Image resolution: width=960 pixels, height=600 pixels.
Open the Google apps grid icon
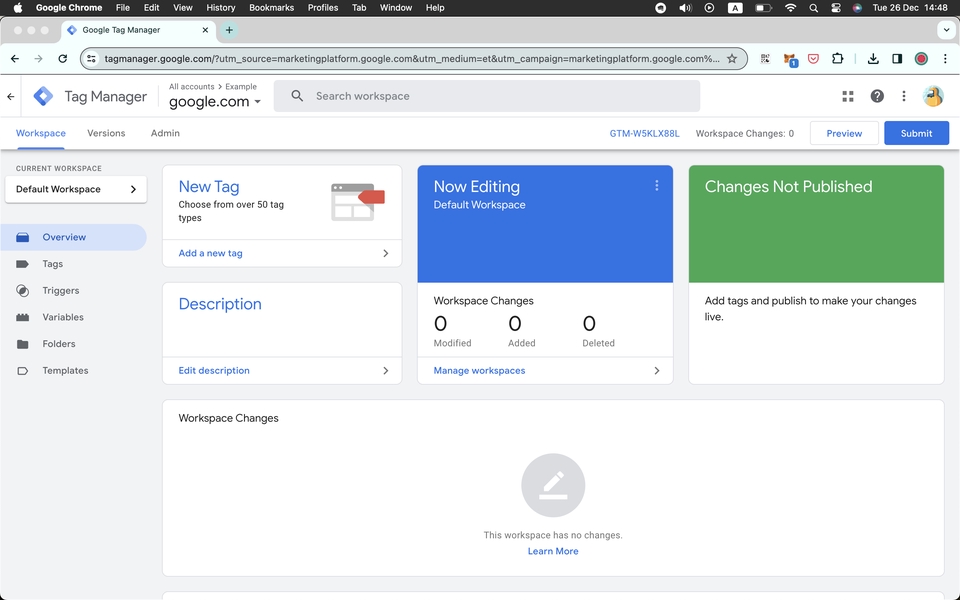(x=848, y=96)
